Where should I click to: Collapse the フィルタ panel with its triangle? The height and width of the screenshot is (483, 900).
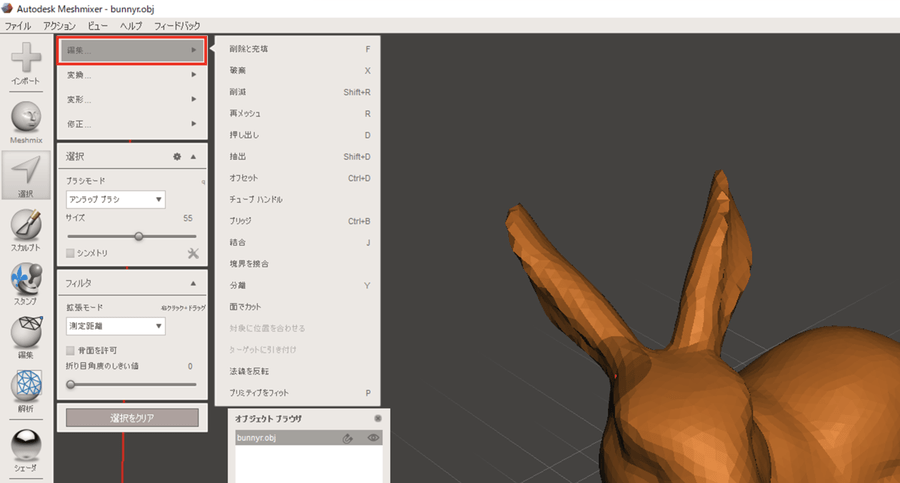coord(193,284)
